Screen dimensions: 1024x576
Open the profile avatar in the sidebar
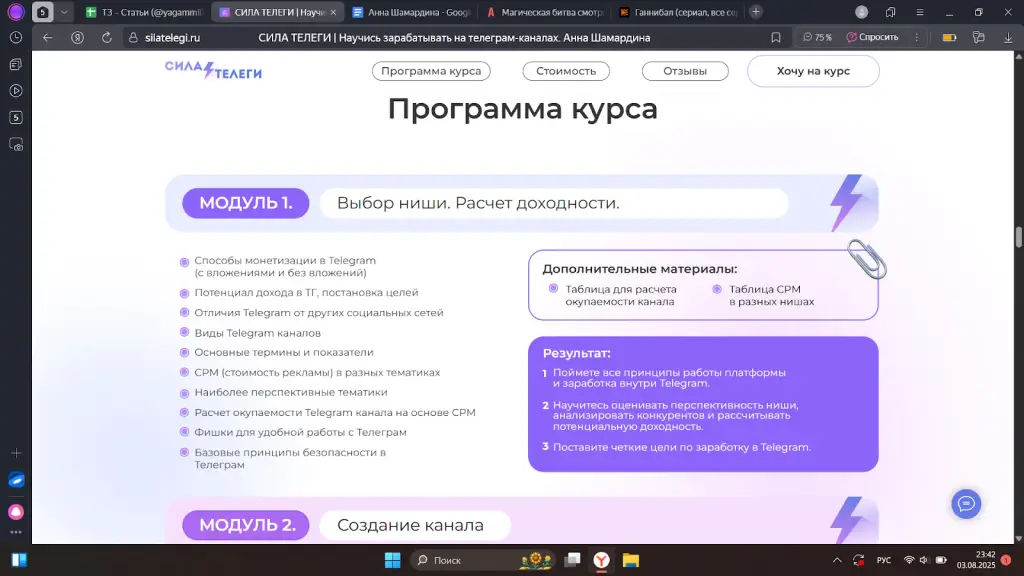pos(16,12)
